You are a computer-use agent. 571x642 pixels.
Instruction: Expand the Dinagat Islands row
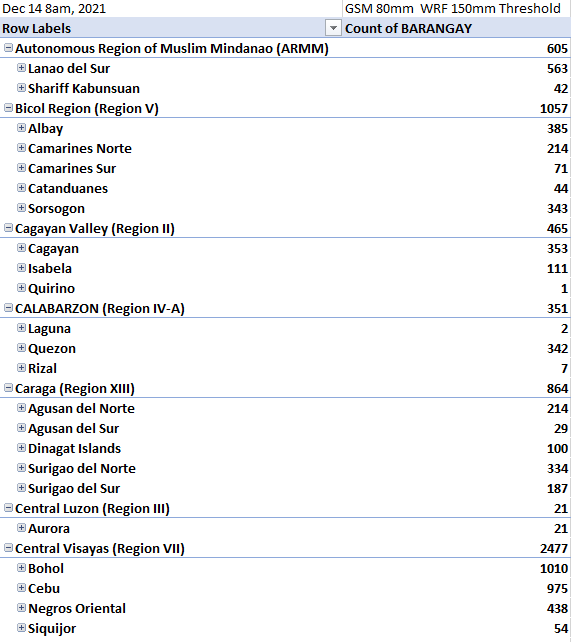[x=21, y=448]
